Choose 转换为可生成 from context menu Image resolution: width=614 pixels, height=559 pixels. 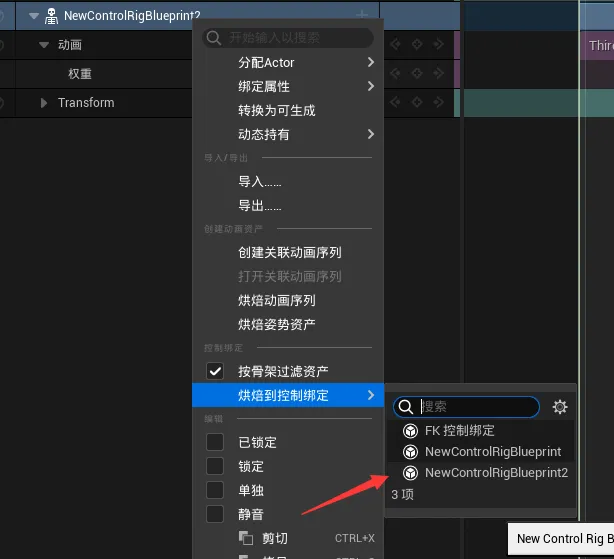point(277,110)
